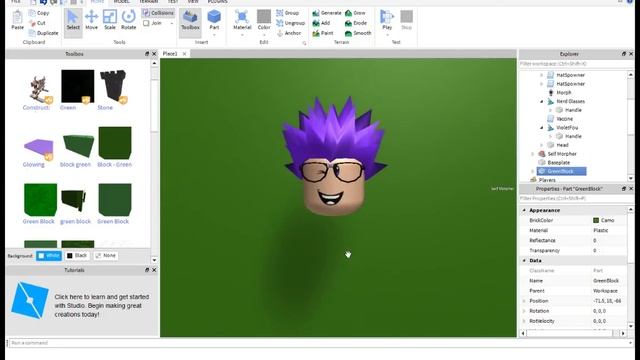Activate the Rotate tool
Viewport: 640px width, 360px height.
click(129, 20)
